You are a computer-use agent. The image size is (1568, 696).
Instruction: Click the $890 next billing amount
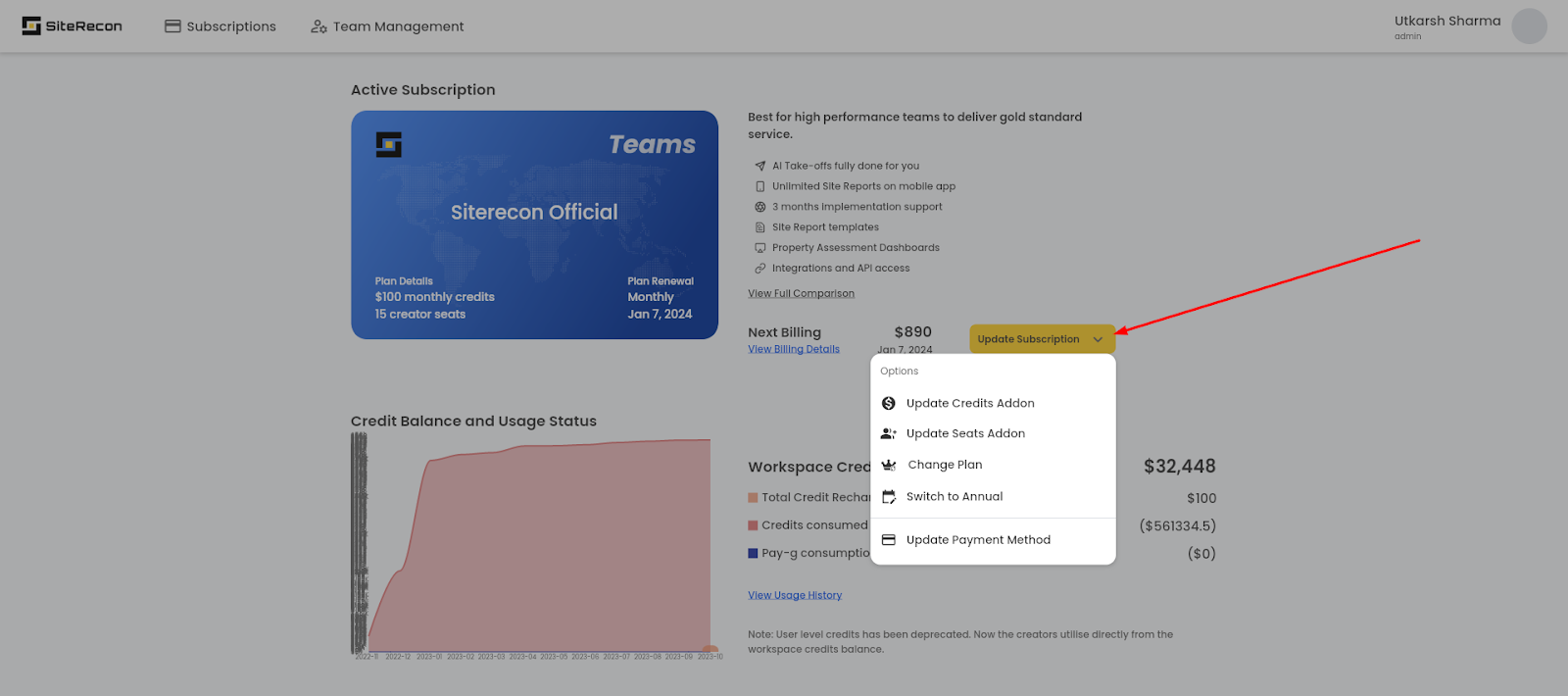912,332
